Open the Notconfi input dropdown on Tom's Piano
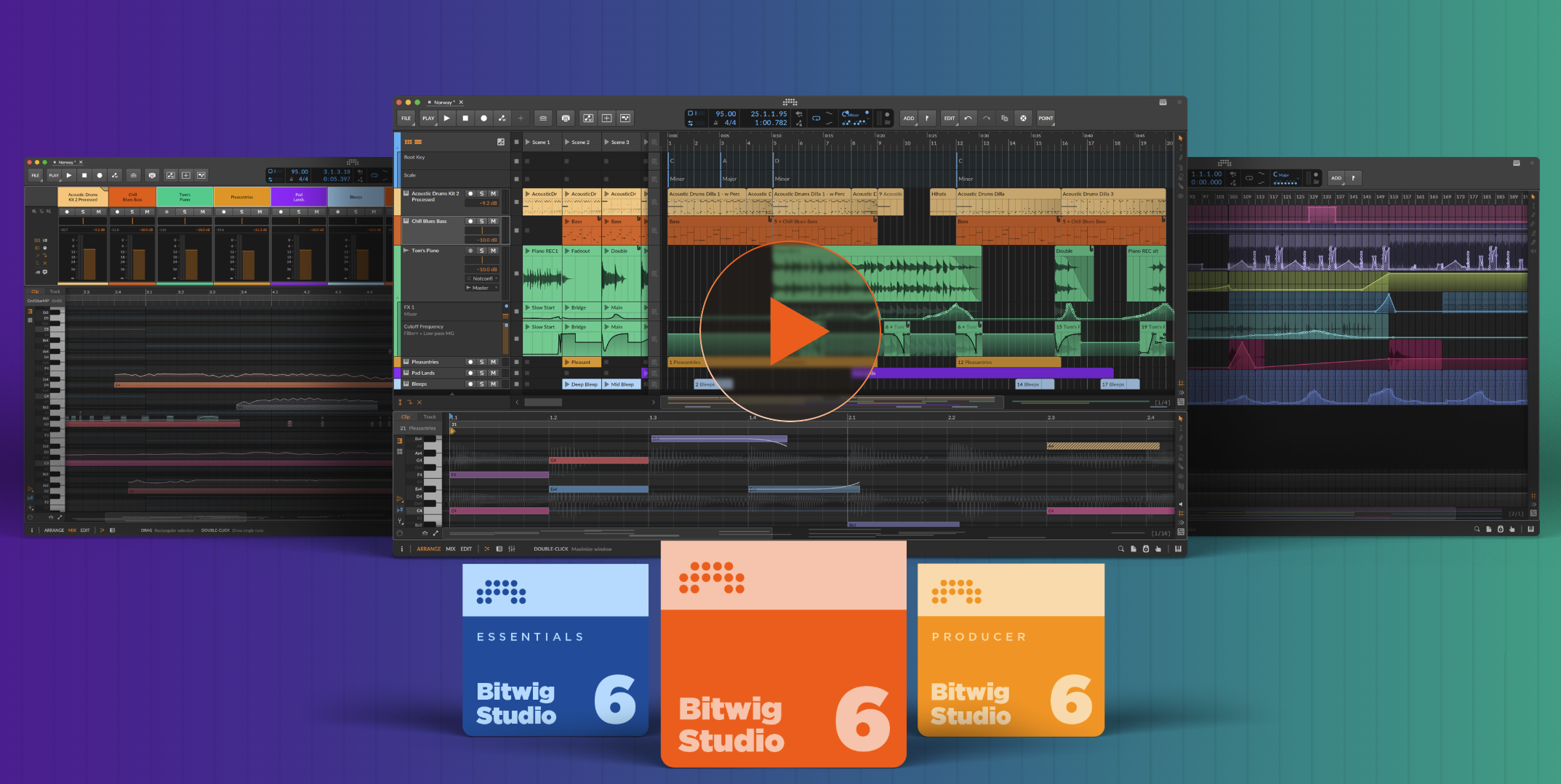This screenshot has height=784, width=1561. [482, 278]
